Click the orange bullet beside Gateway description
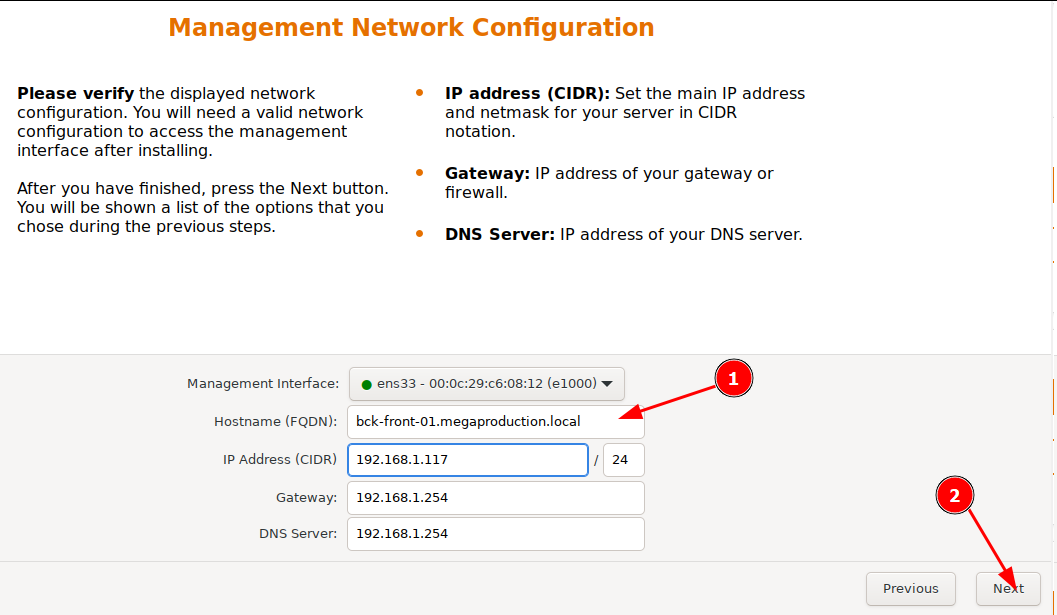 (419, 174)
